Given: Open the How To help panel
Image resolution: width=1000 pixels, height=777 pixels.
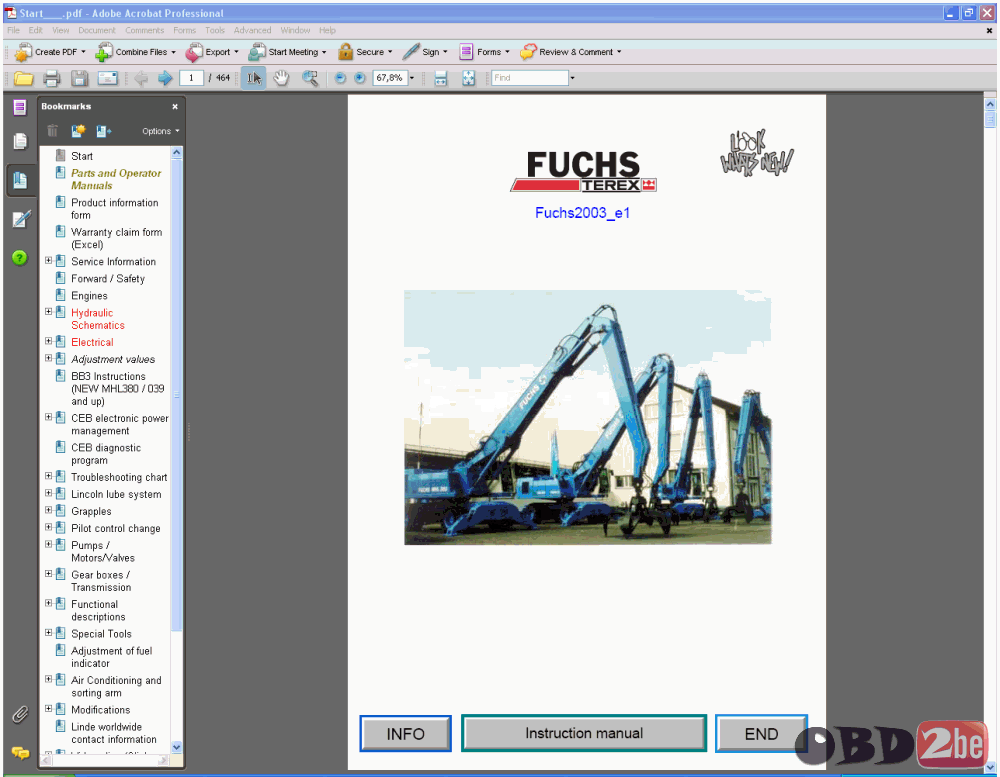Looking at the screenshot, I should pyautogui.click(x=20, y=258).
